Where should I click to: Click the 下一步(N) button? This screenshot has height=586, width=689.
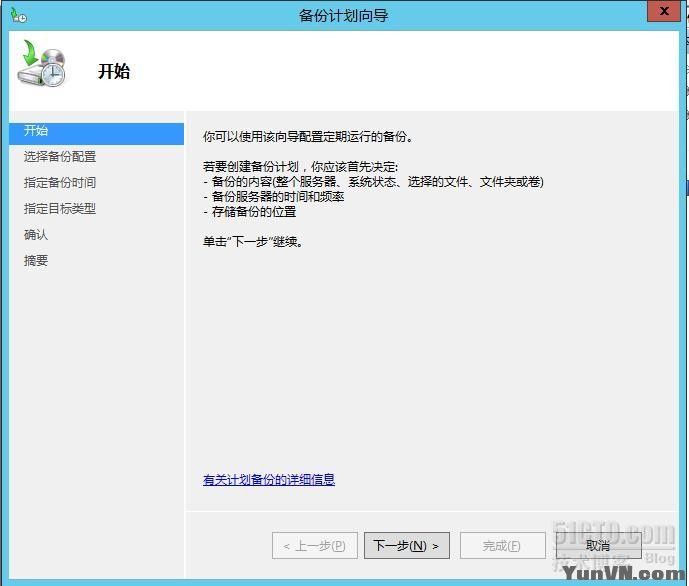[x=406, y=546]
